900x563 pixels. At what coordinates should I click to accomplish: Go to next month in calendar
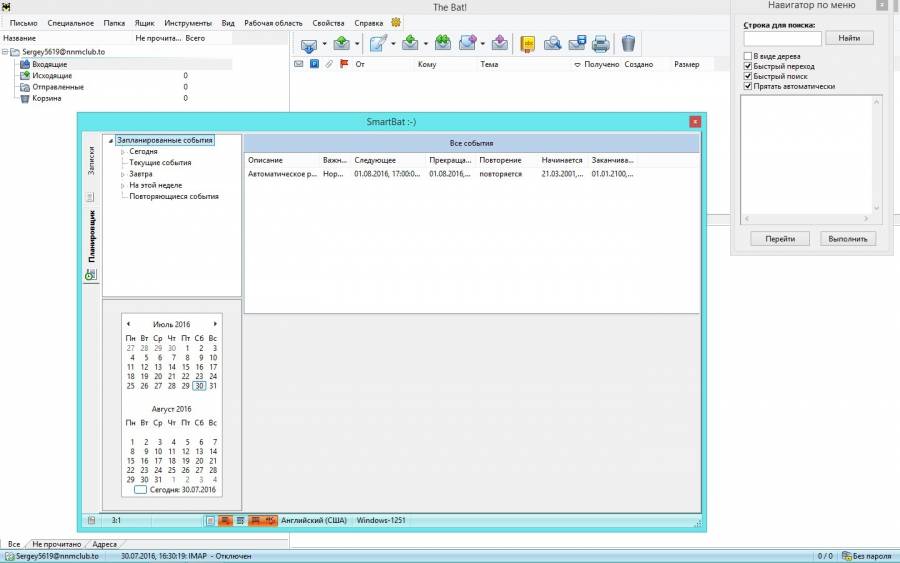pos(215,324)
